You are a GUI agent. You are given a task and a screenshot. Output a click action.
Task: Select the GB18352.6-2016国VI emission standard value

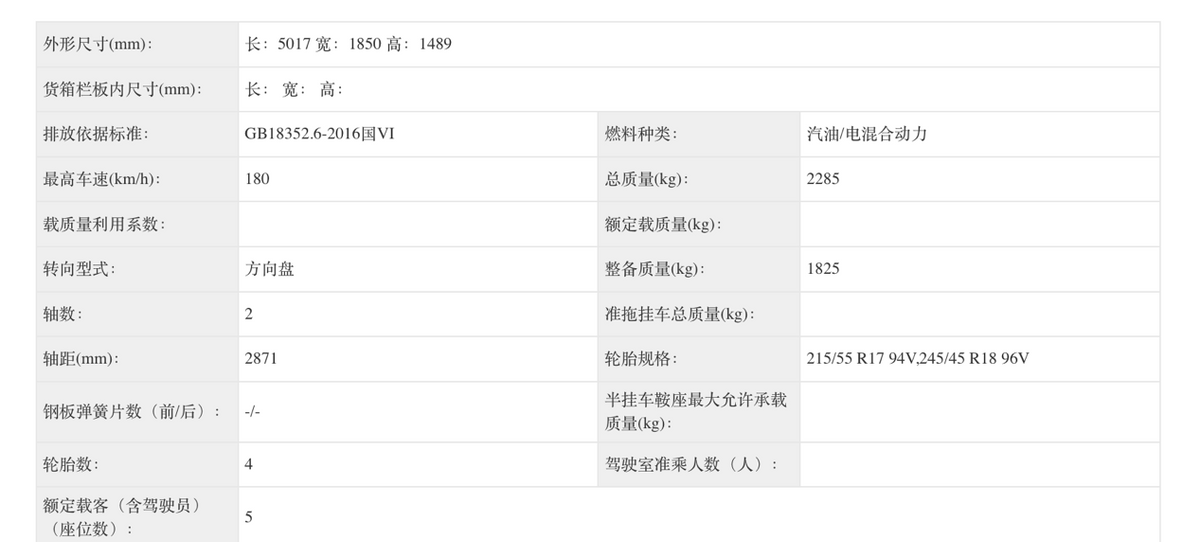pos(320,134)
